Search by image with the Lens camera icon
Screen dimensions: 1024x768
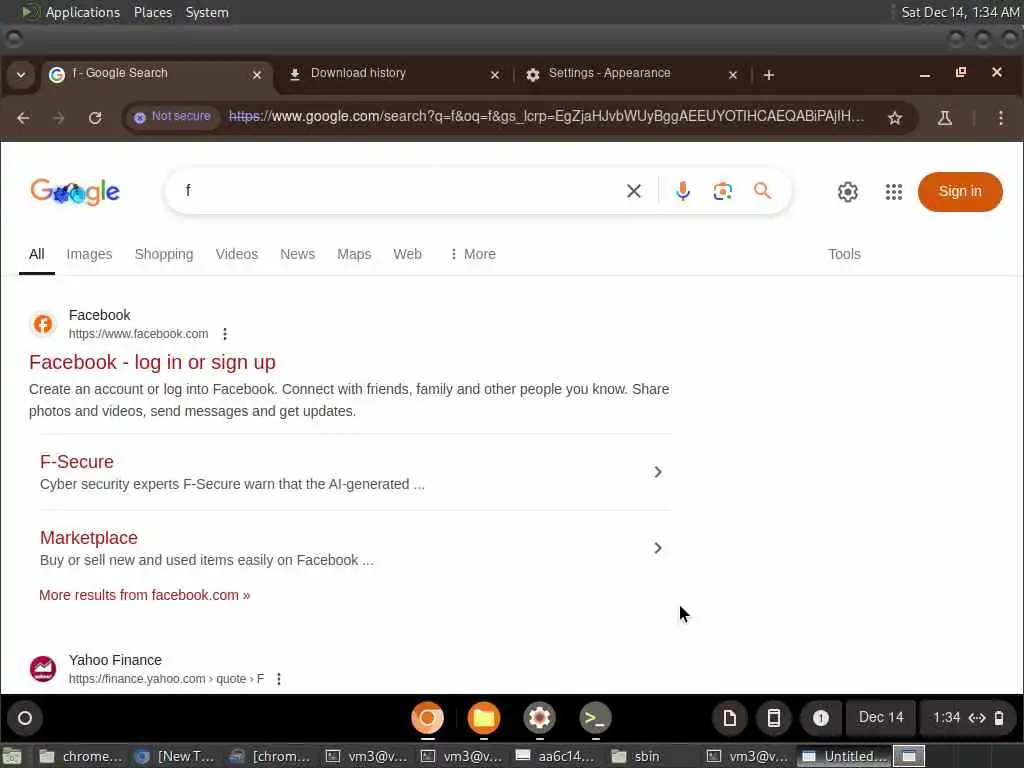pos(722,191)
